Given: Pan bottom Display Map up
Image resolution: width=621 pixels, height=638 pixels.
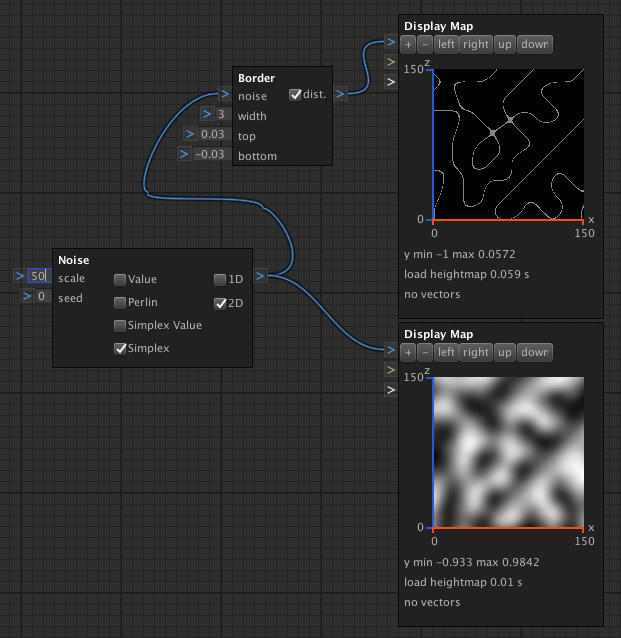Looking at the screenshot, I should coord(505,352).
